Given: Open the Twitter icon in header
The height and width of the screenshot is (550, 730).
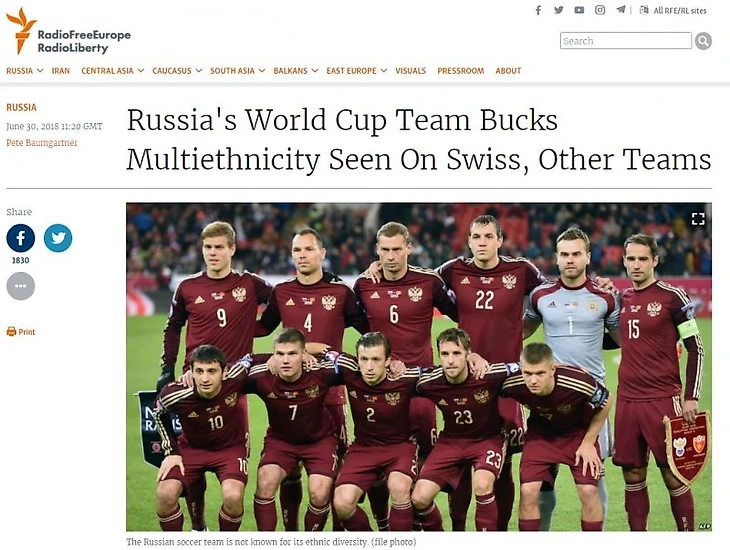Looking at the screenshot, I should pyautogui.click(x=559, y=10).
